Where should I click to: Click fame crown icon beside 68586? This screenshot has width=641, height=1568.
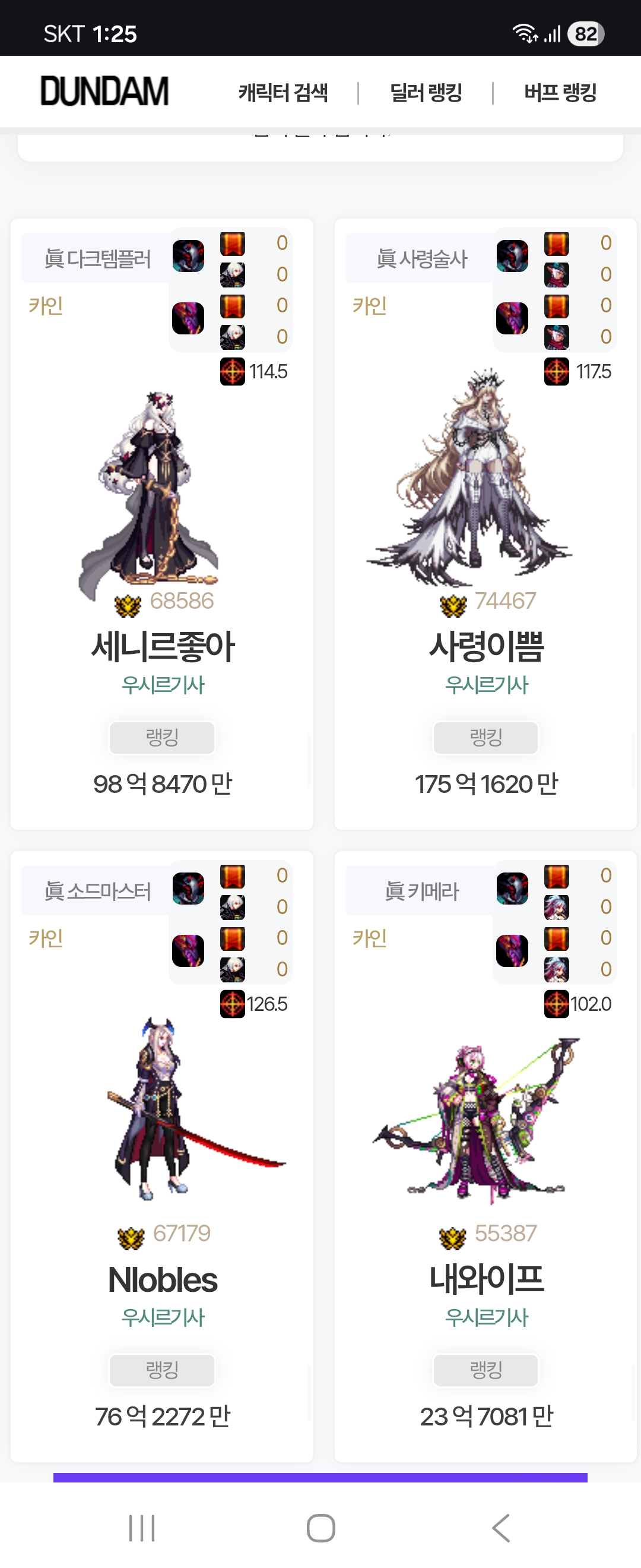click(x=128, y=605)
